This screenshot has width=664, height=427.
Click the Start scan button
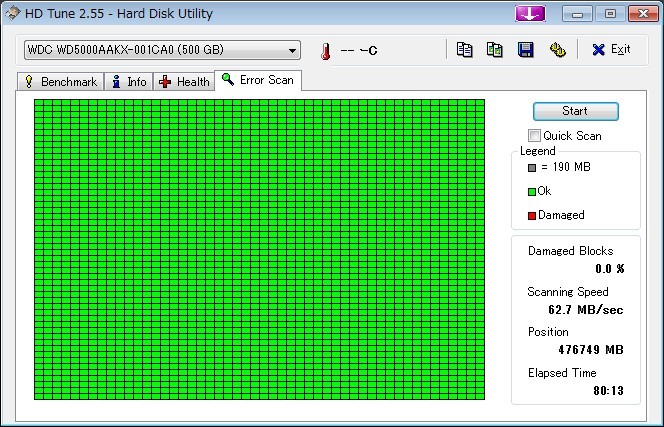(x=575, y=111)
